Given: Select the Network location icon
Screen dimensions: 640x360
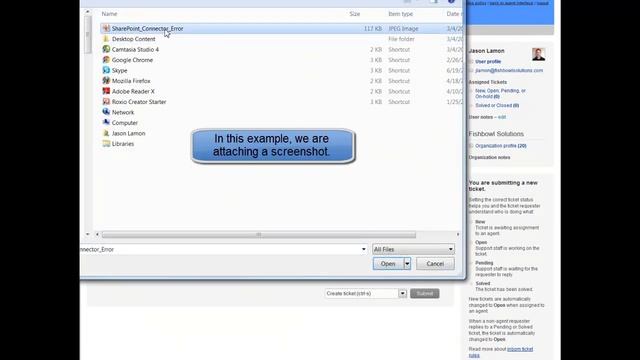Looking at the screenshot, I should click(x=106, y=112).
